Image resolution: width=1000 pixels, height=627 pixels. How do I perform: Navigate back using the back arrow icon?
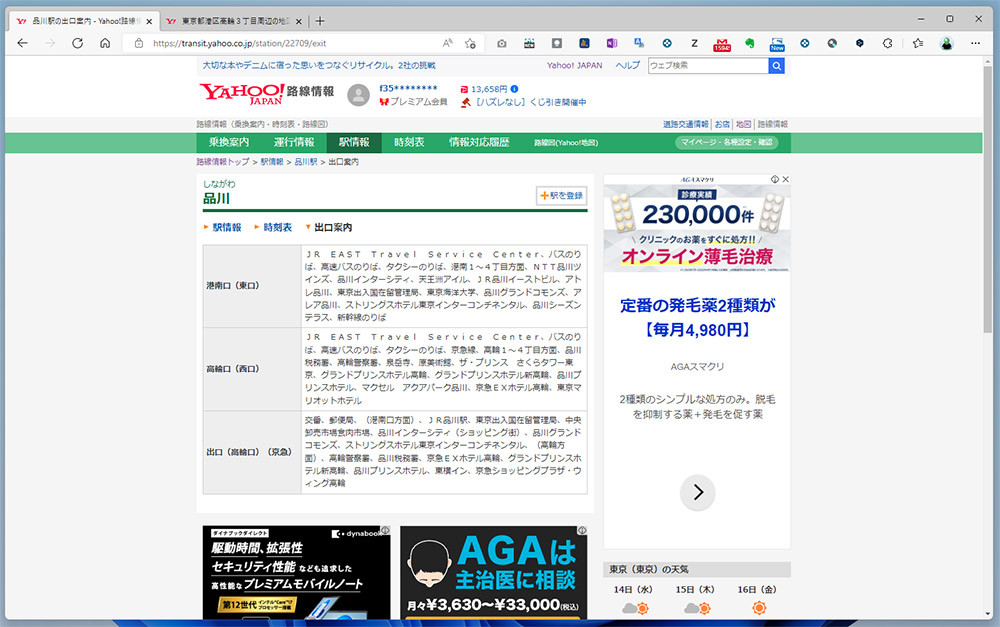point(21,43)
